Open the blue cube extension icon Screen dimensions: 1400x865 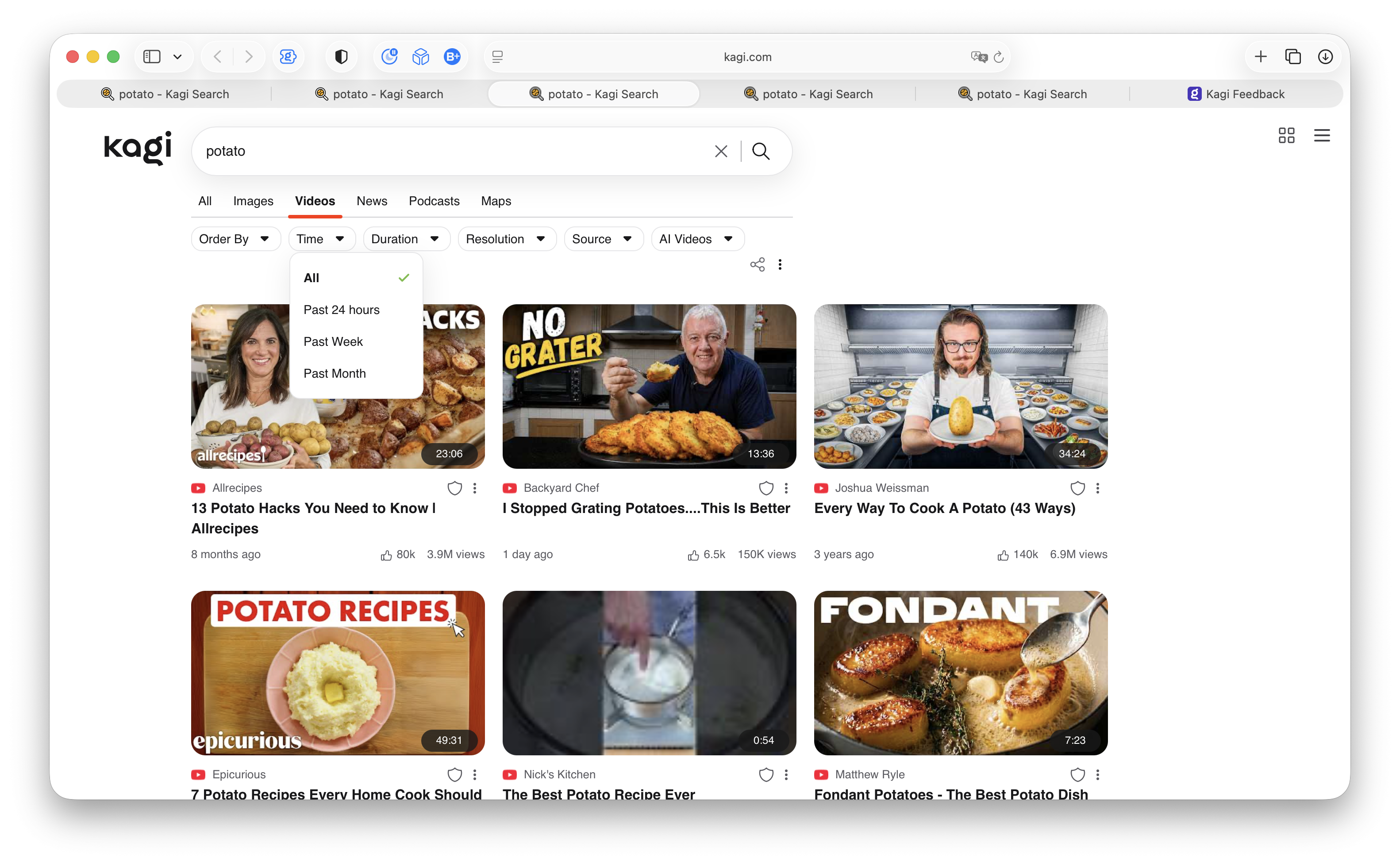point(421,57)
